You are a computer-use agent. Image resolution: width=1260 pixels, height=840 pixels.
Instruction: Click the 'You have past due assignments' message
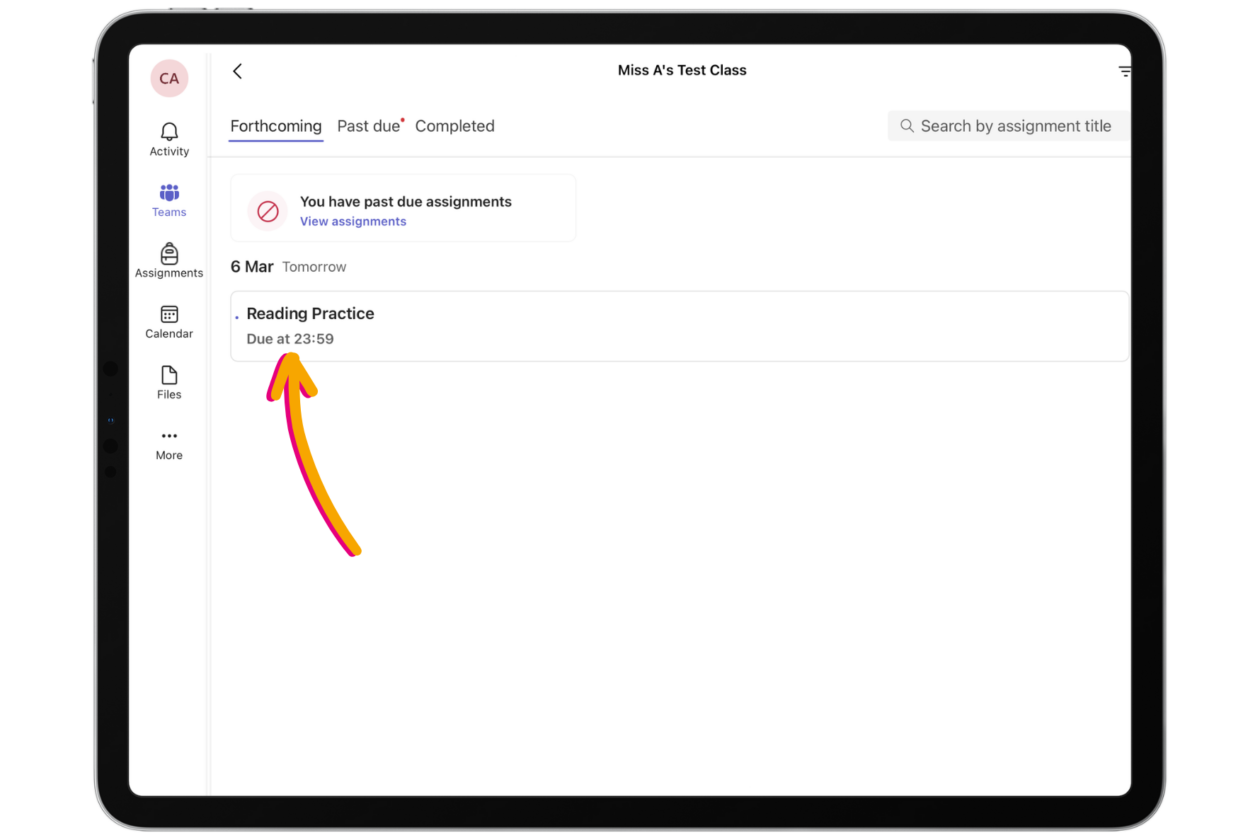[x=406, y=202]
